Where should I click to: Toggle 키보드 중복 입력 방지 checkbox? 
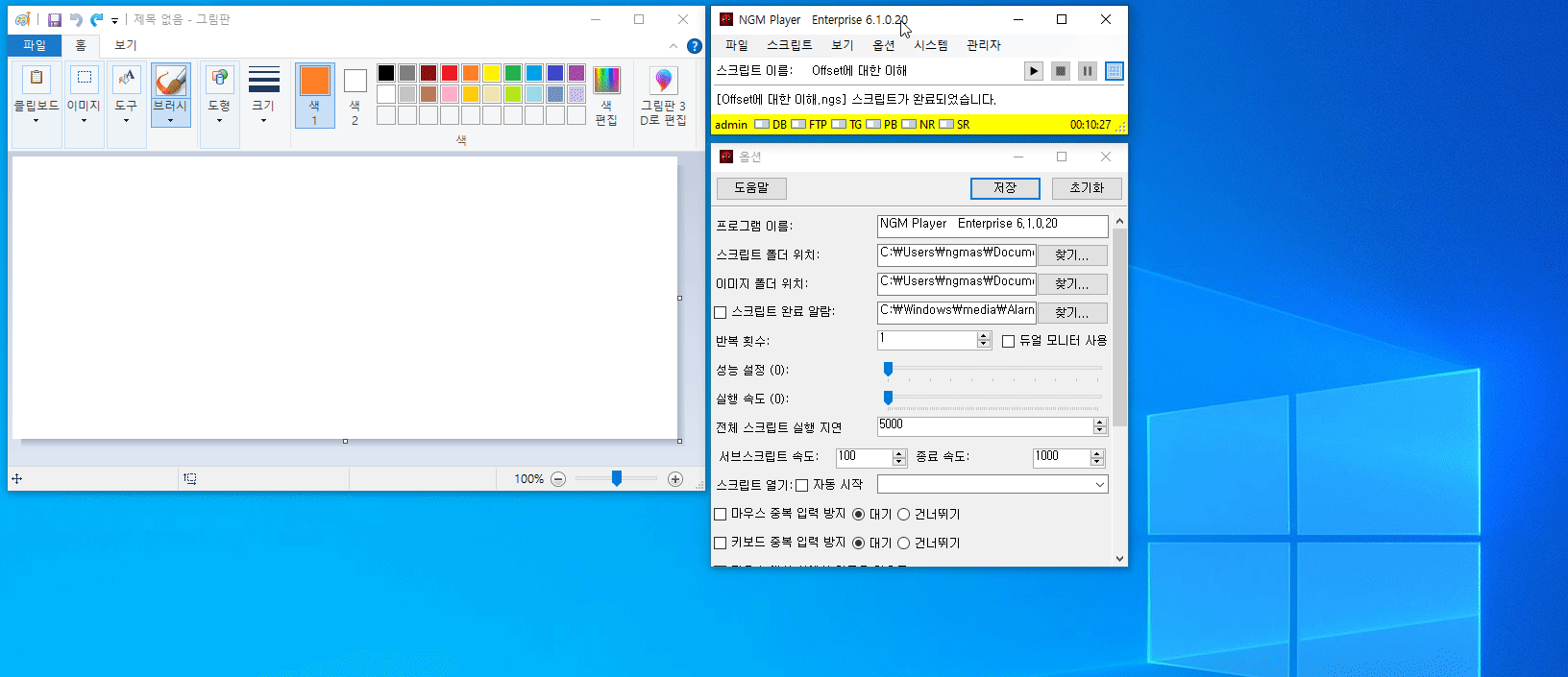point(721,543)
